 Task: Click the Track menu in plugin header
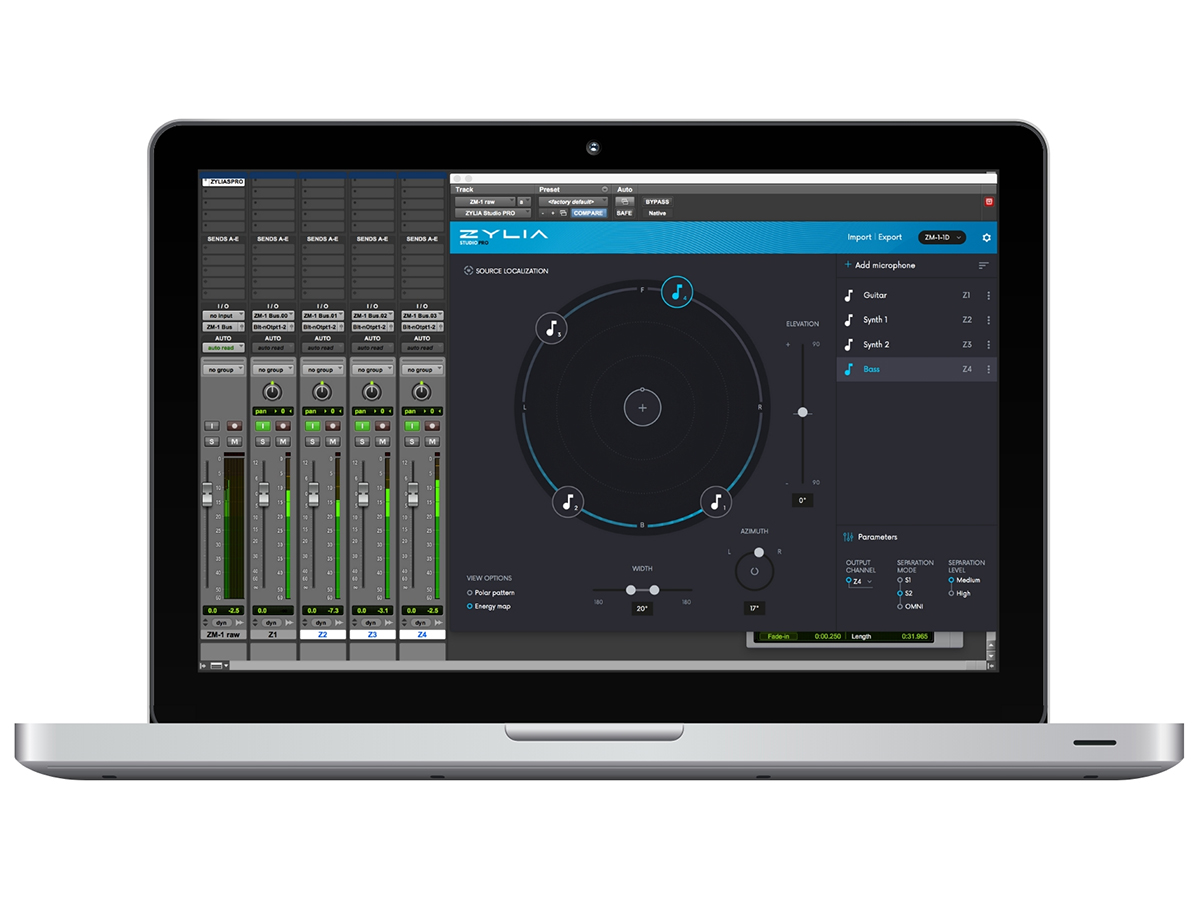coord(464,189)
